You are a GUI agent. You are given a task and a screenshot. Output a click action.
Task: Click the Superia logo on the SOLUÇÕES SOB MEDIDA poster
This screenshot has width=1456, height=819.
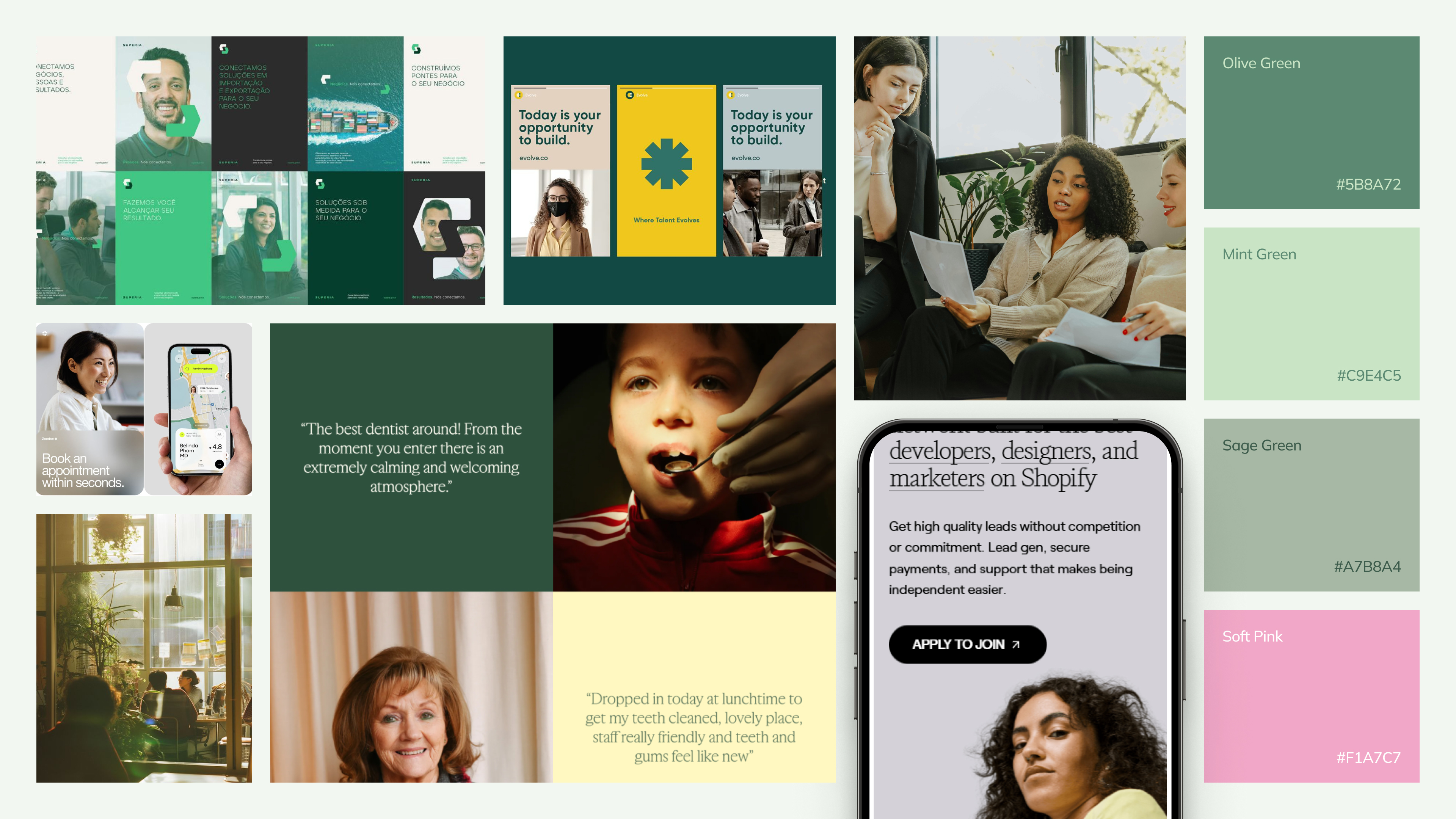320,184
